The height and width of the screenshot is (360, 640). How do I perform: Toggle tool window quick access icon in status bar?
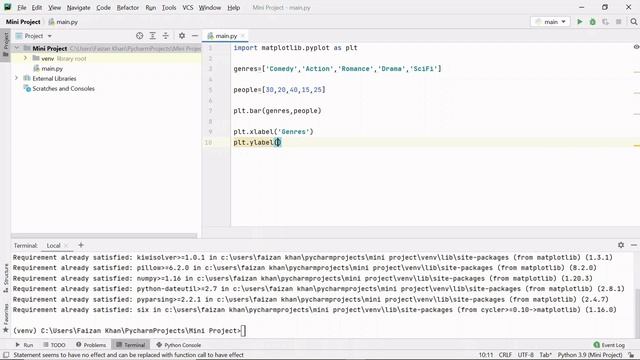coord(6,355)
